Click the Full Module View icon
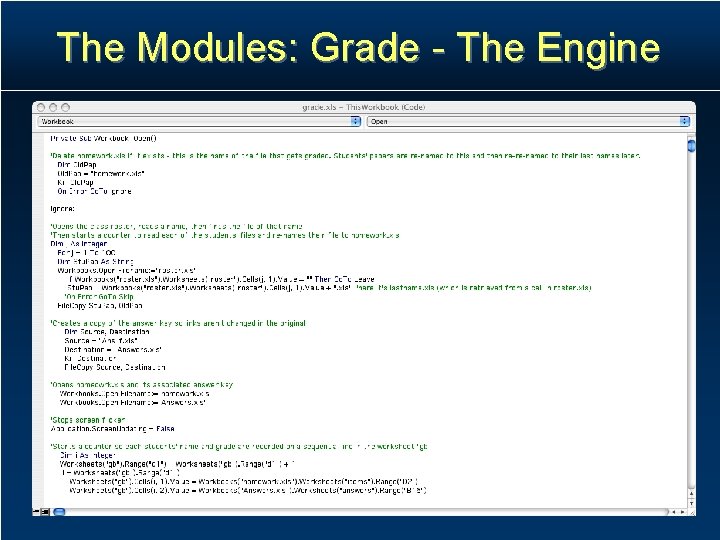The width and height of the screenshot is (720, 540). (x=45, y=512)
